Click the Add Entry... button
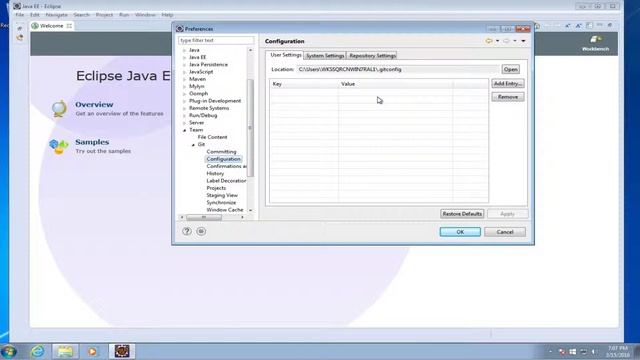 tap(508, 84)
